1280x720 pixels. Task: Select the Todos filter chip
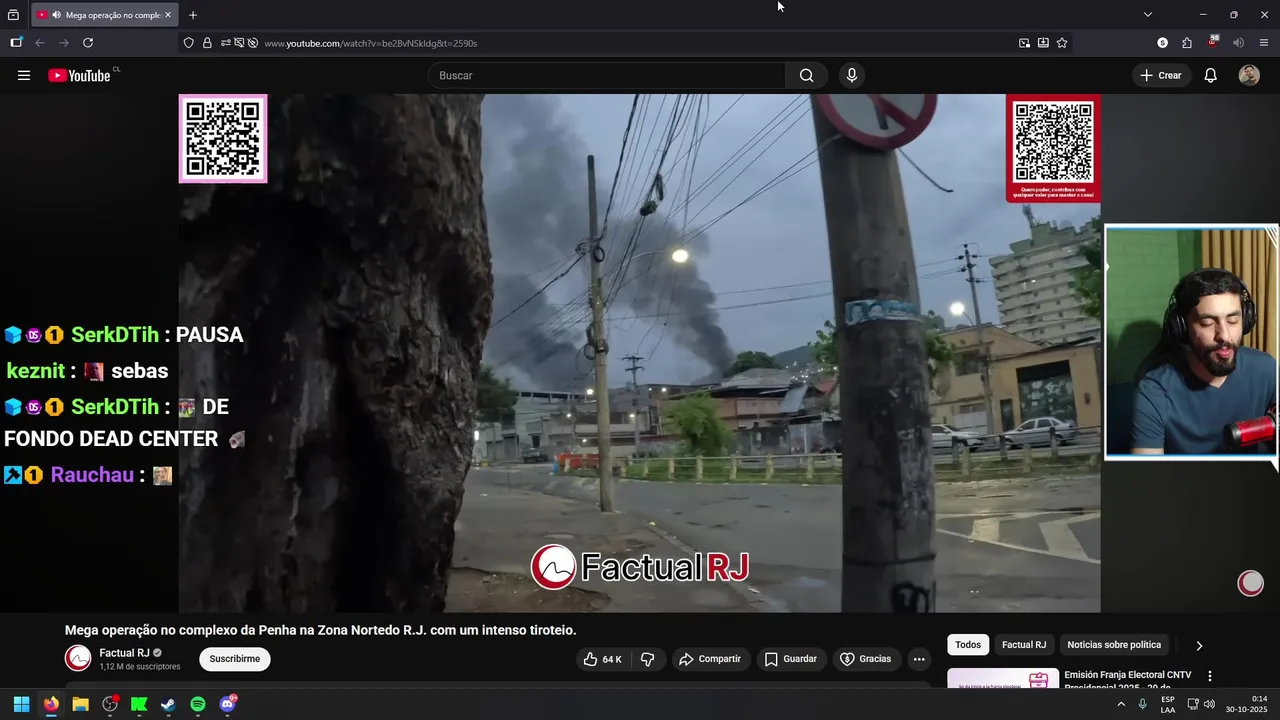968,645
